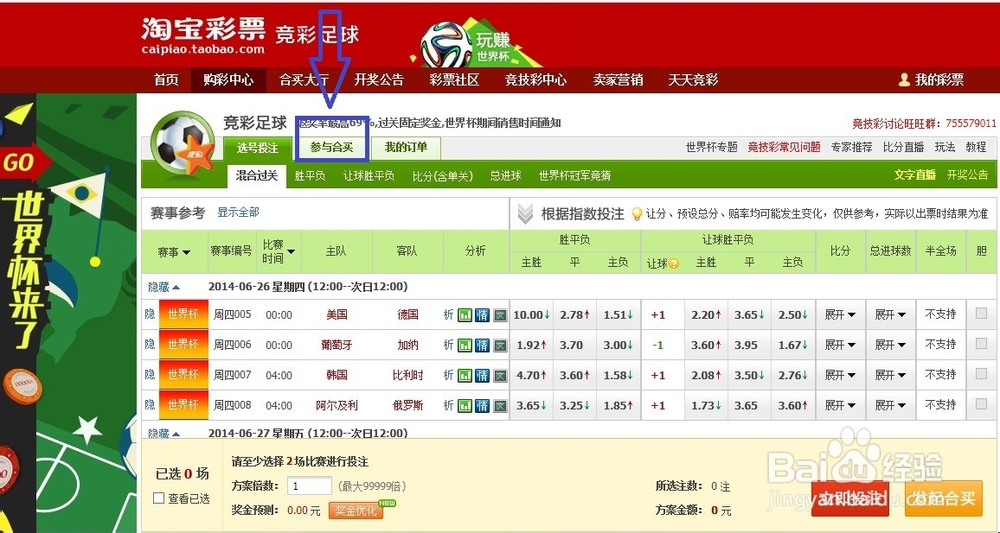Open 彩票社区 in top navigation

click(454, 80)
